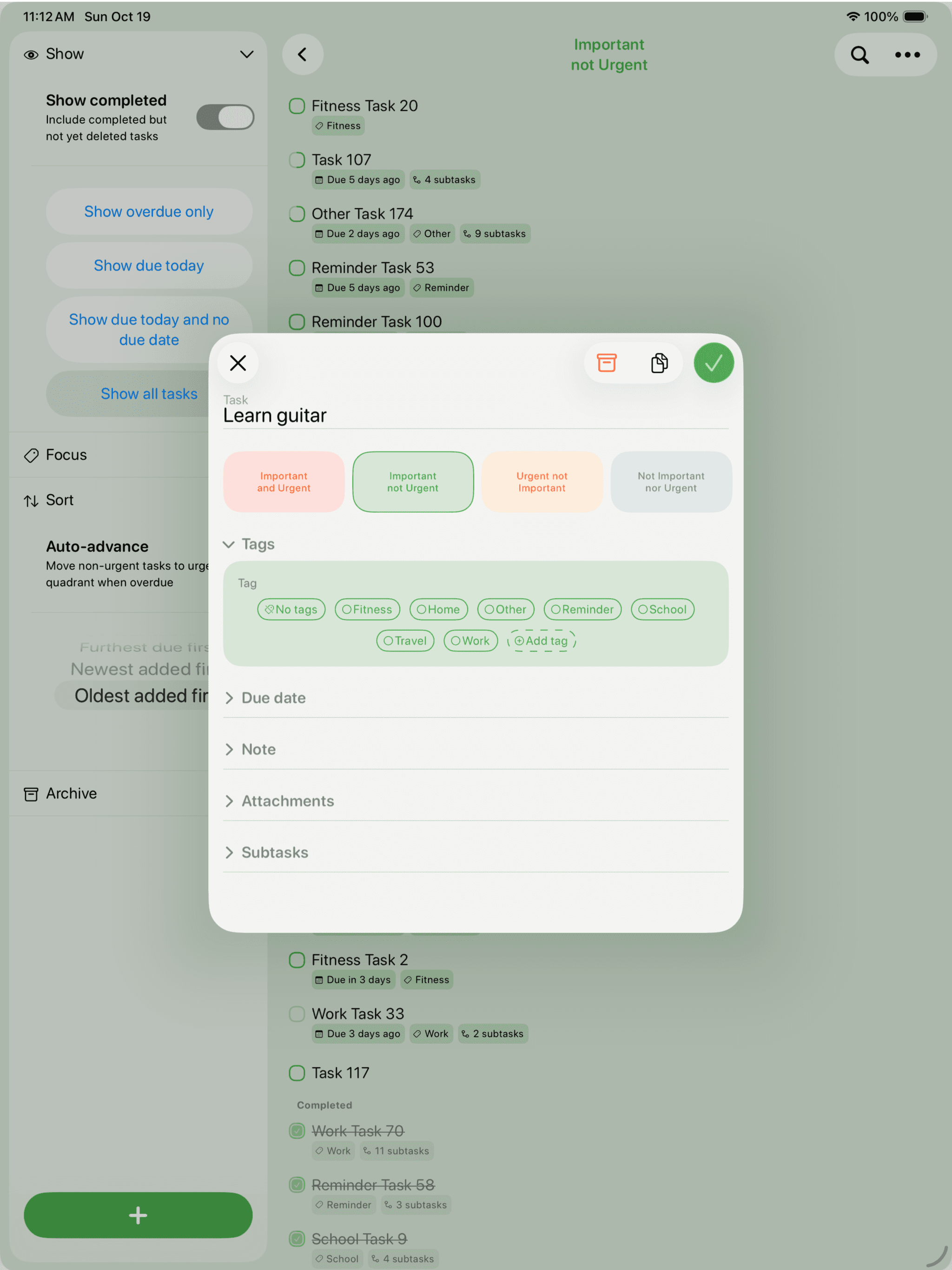This screenshot has height=1270, width=952.
Task: Expand the Due date section
Action: coord(273,698)
